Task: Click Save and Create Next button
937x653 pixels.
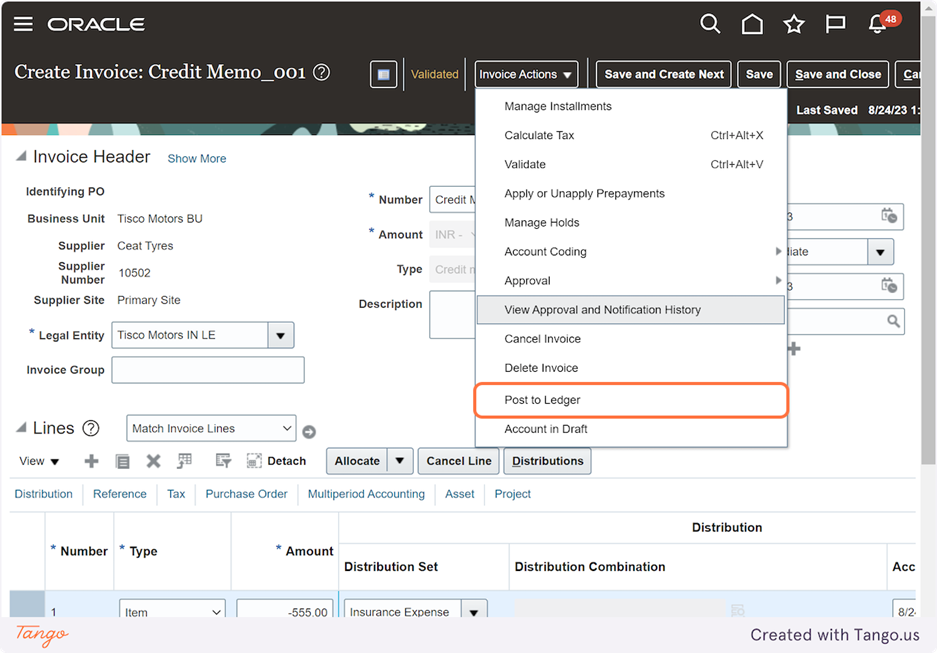Action: tap(663, 74)
